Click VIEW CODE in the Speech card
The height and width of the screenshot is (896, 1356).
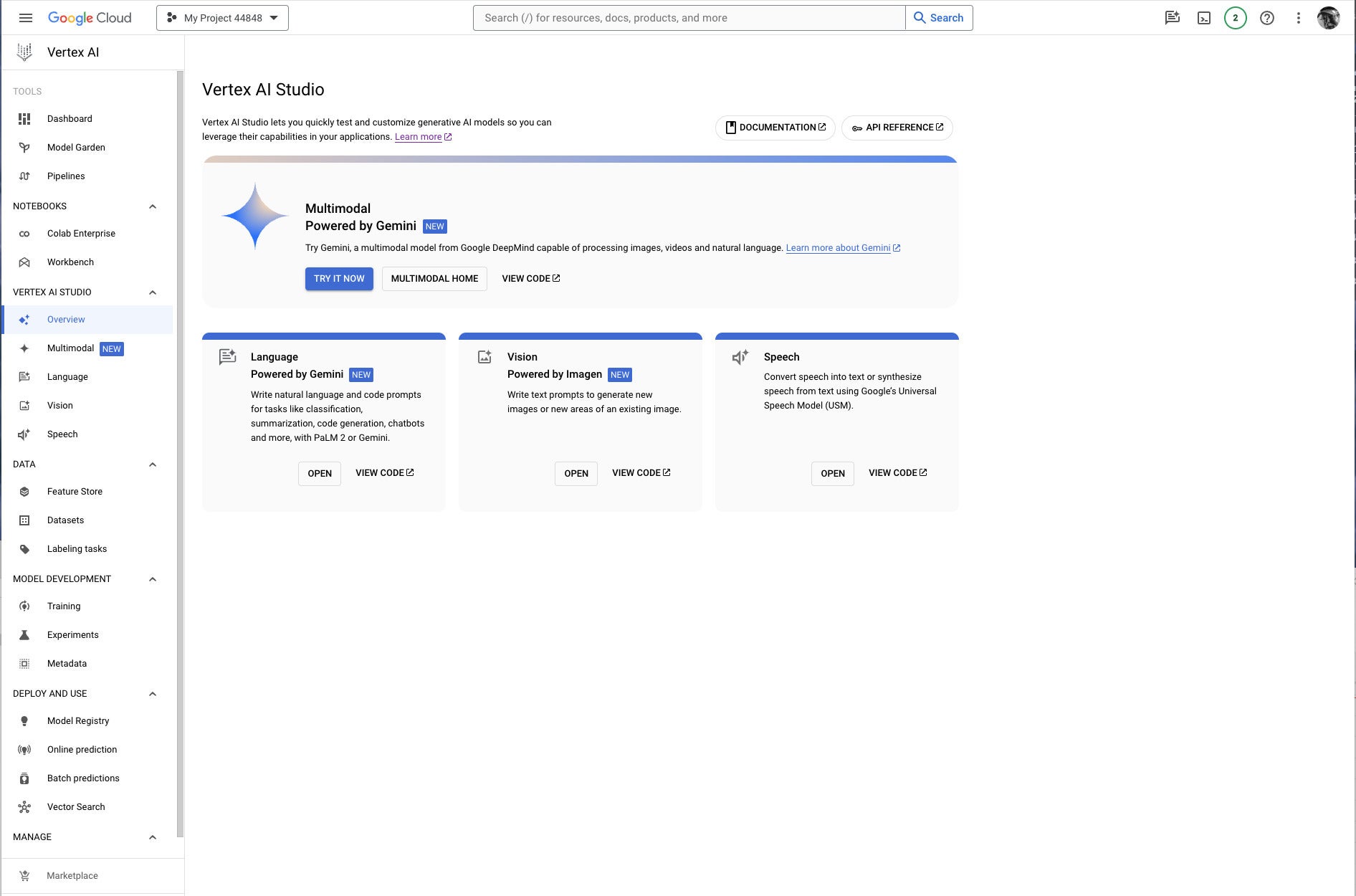click(898, 473)
